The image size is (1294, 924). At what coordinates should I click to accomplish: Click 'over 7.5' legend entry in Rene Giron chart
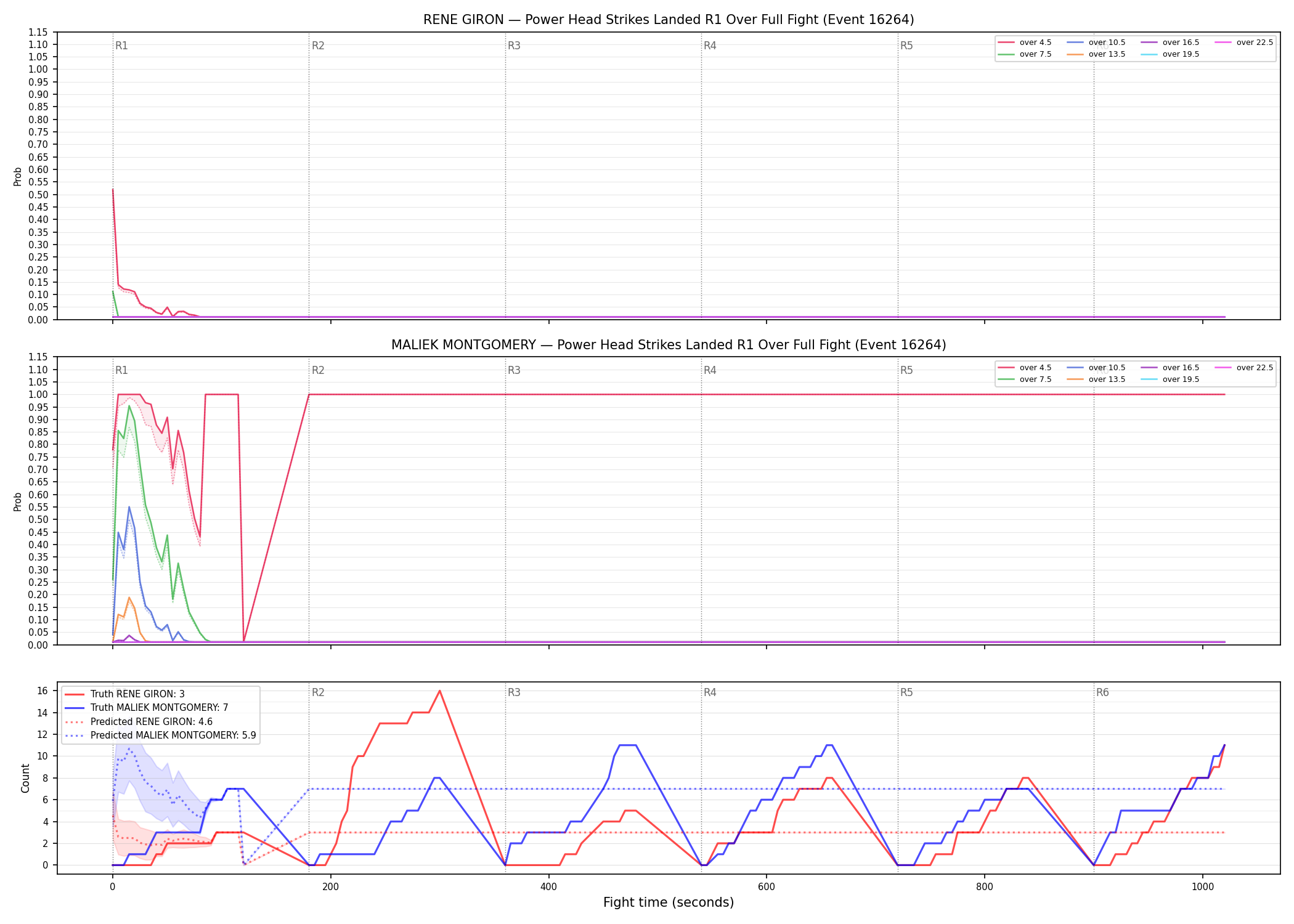click(1025, 54)
